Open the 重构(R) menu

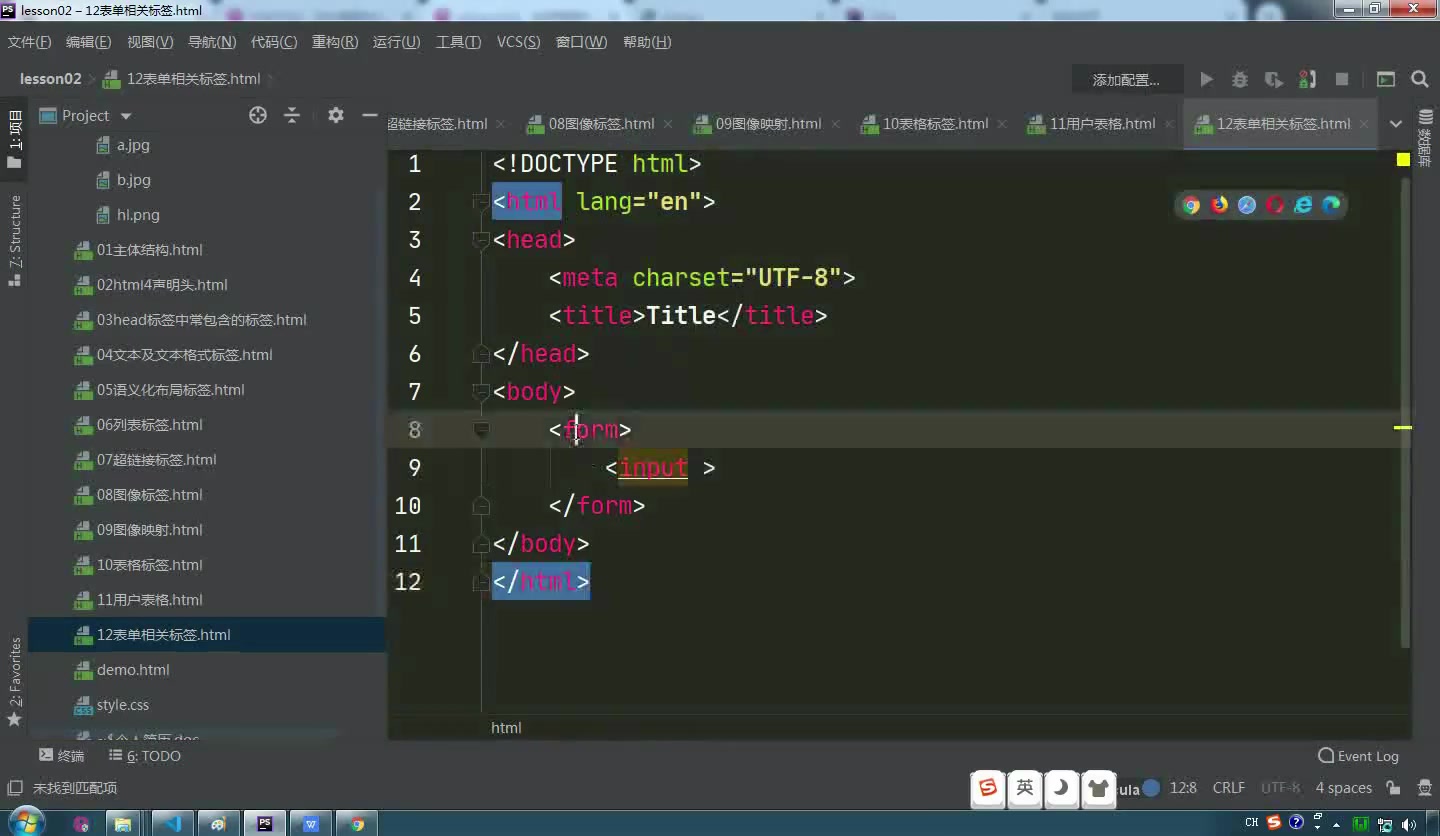point(335,42)
